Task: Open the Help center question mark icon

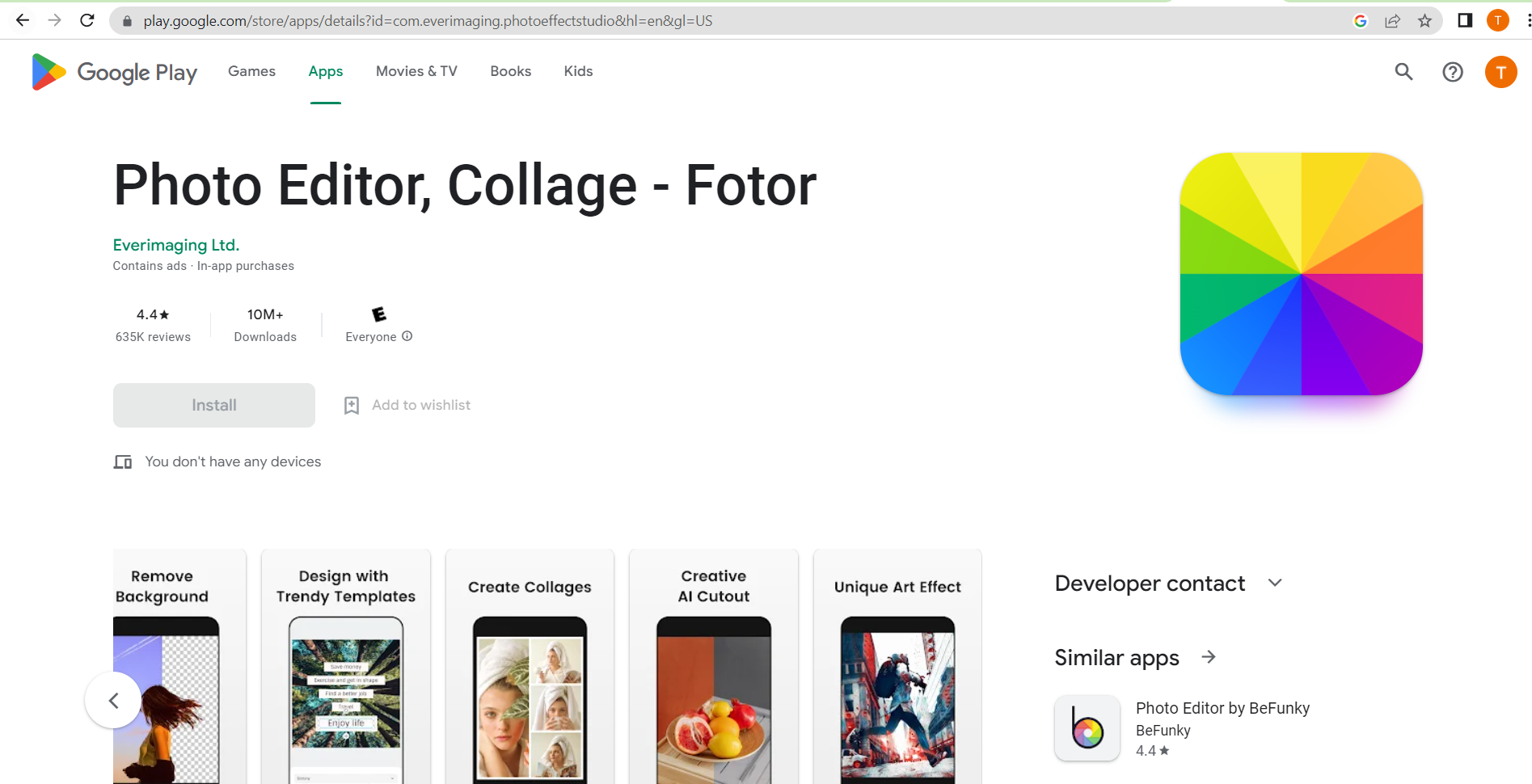Action: pyautogui.click(x=1453, y=72)
